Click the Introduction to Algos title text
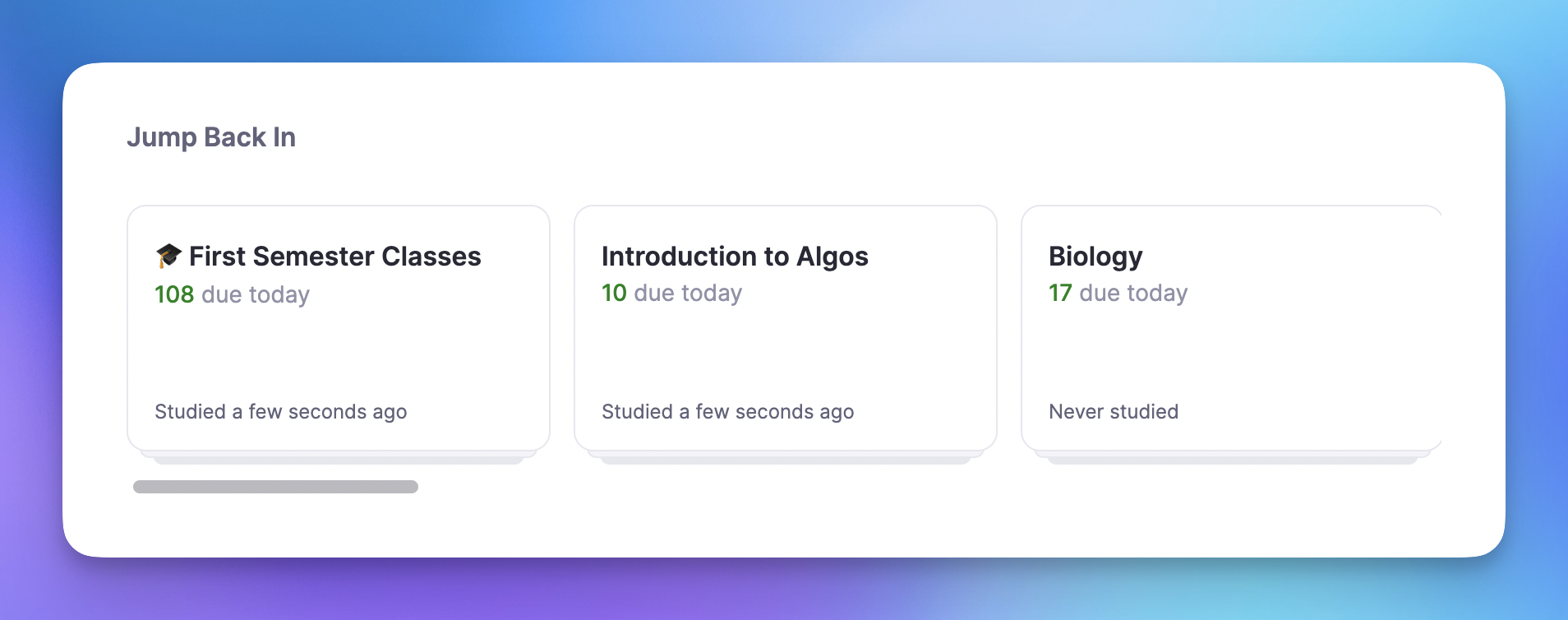 tap(735, 256)
